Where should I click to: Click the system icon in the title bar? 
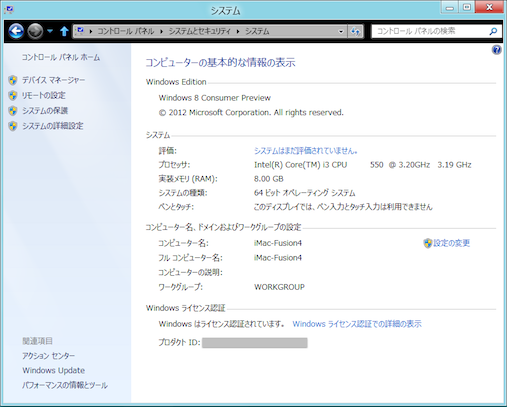click(x=9, y=10)
